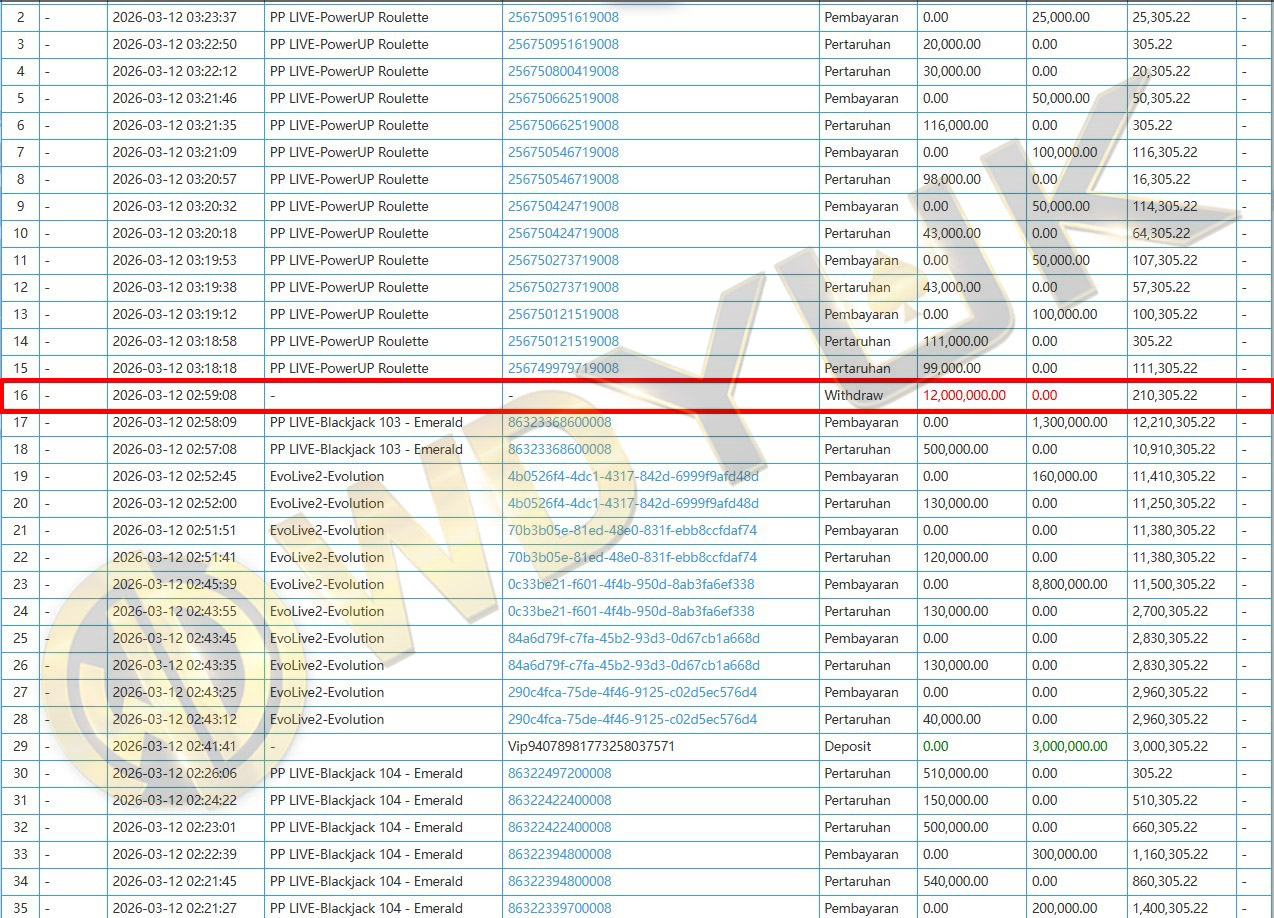Select the Withdraw label in highlighted row

point(853,395)
